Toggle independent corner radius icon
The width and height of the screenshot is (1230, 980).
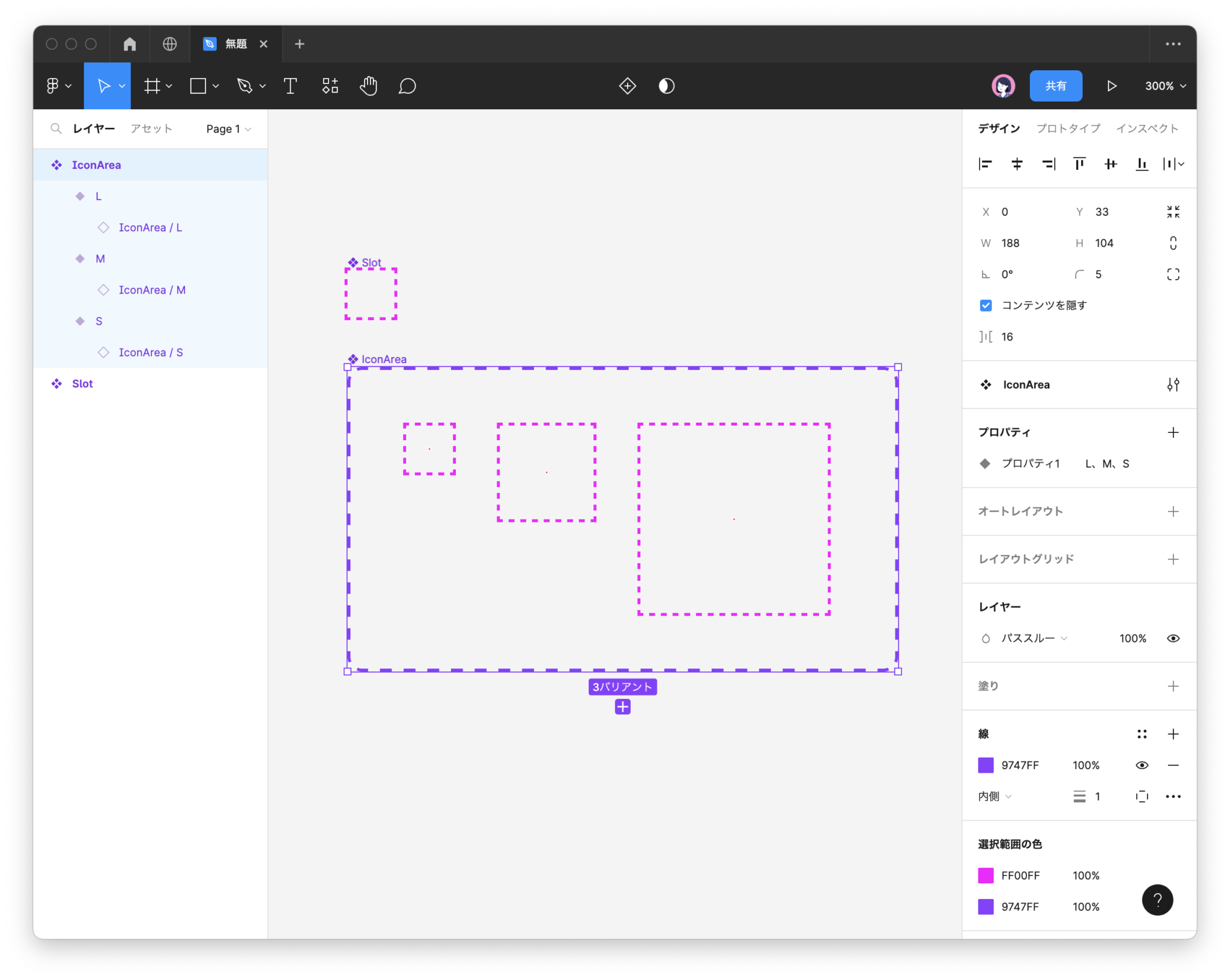click(1173, 274)
